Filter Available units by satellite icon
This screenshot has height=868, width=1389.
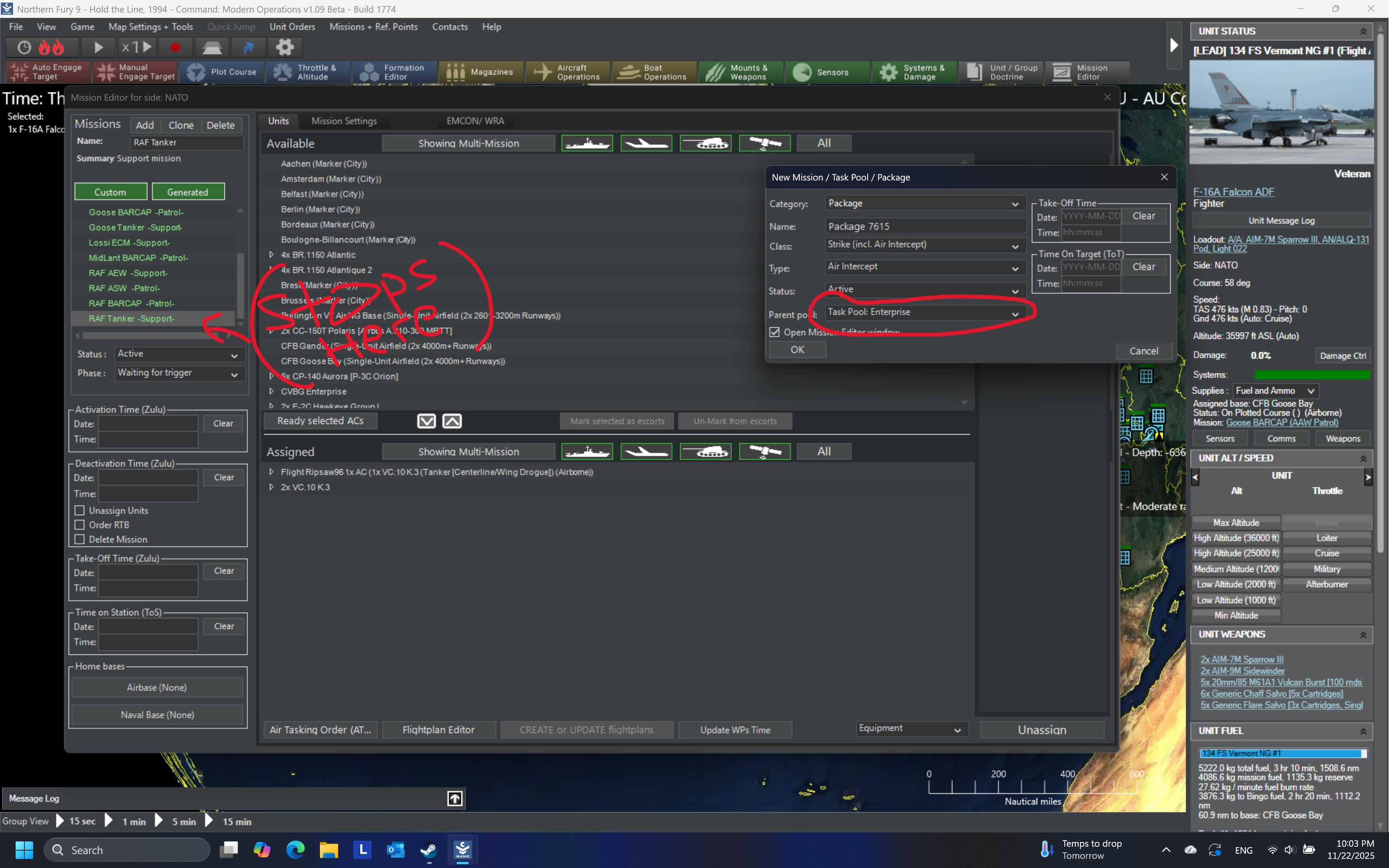[x=764, y=143]
